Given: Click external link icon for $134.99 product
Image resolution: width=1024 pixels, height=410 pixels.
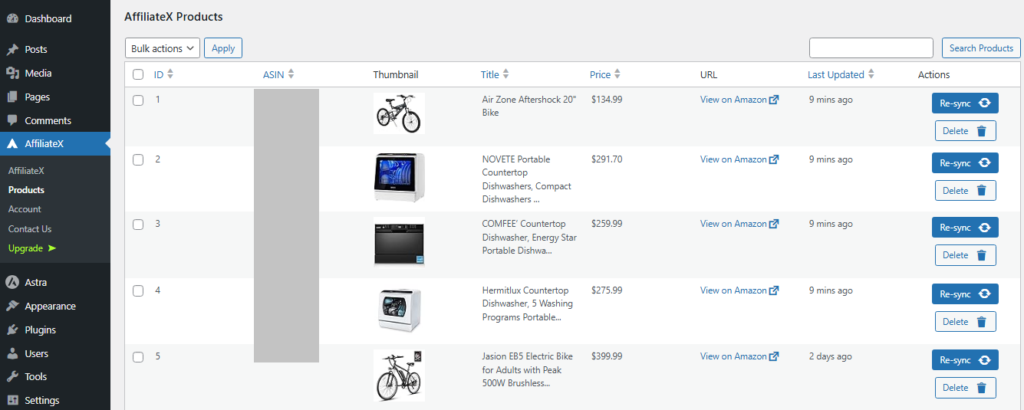Looking at the screenshot, I should coord(774,100).
